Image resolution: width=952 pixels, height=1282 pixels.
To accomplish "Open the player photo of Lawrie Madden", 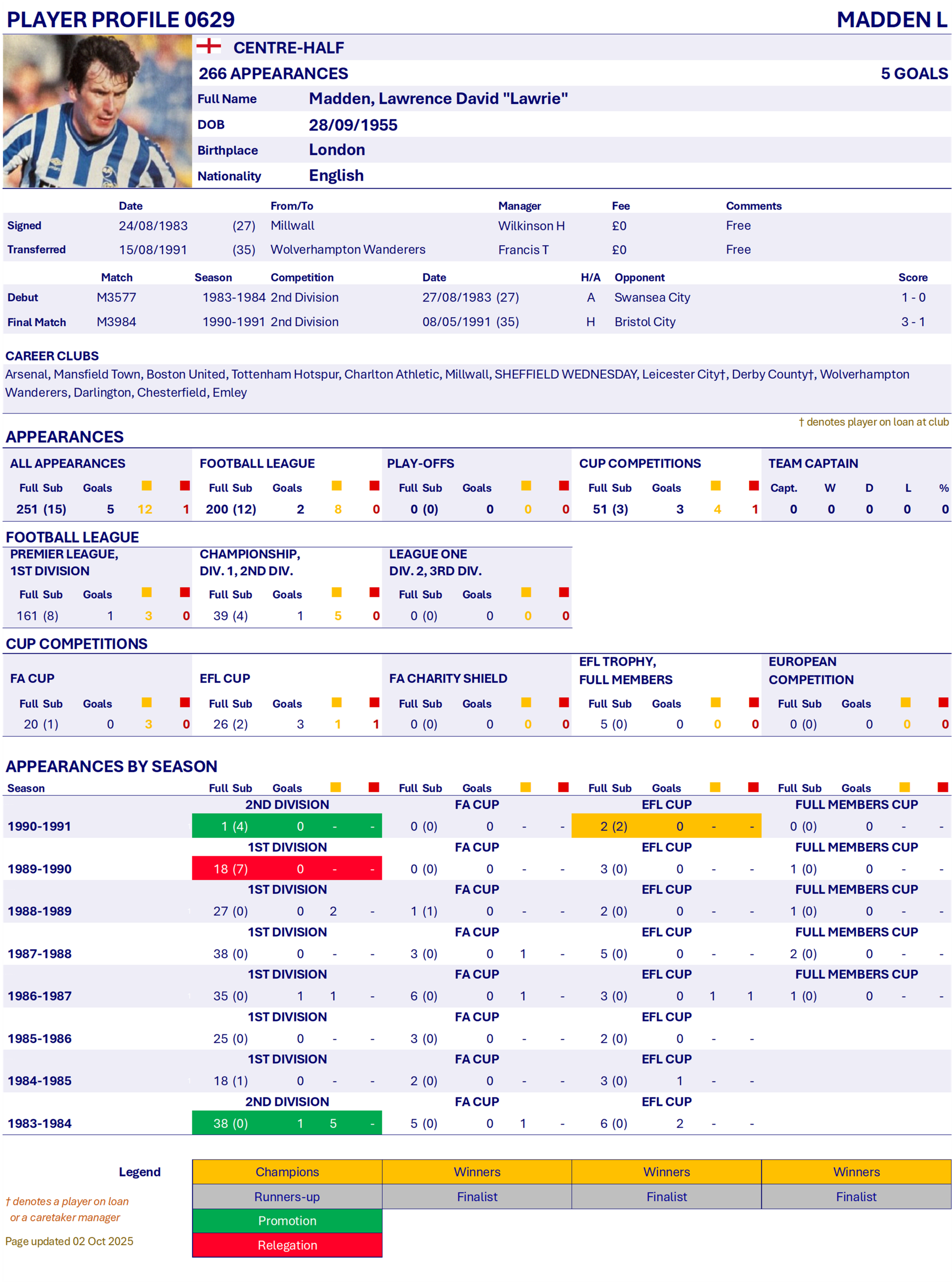I will click(97, 111).
